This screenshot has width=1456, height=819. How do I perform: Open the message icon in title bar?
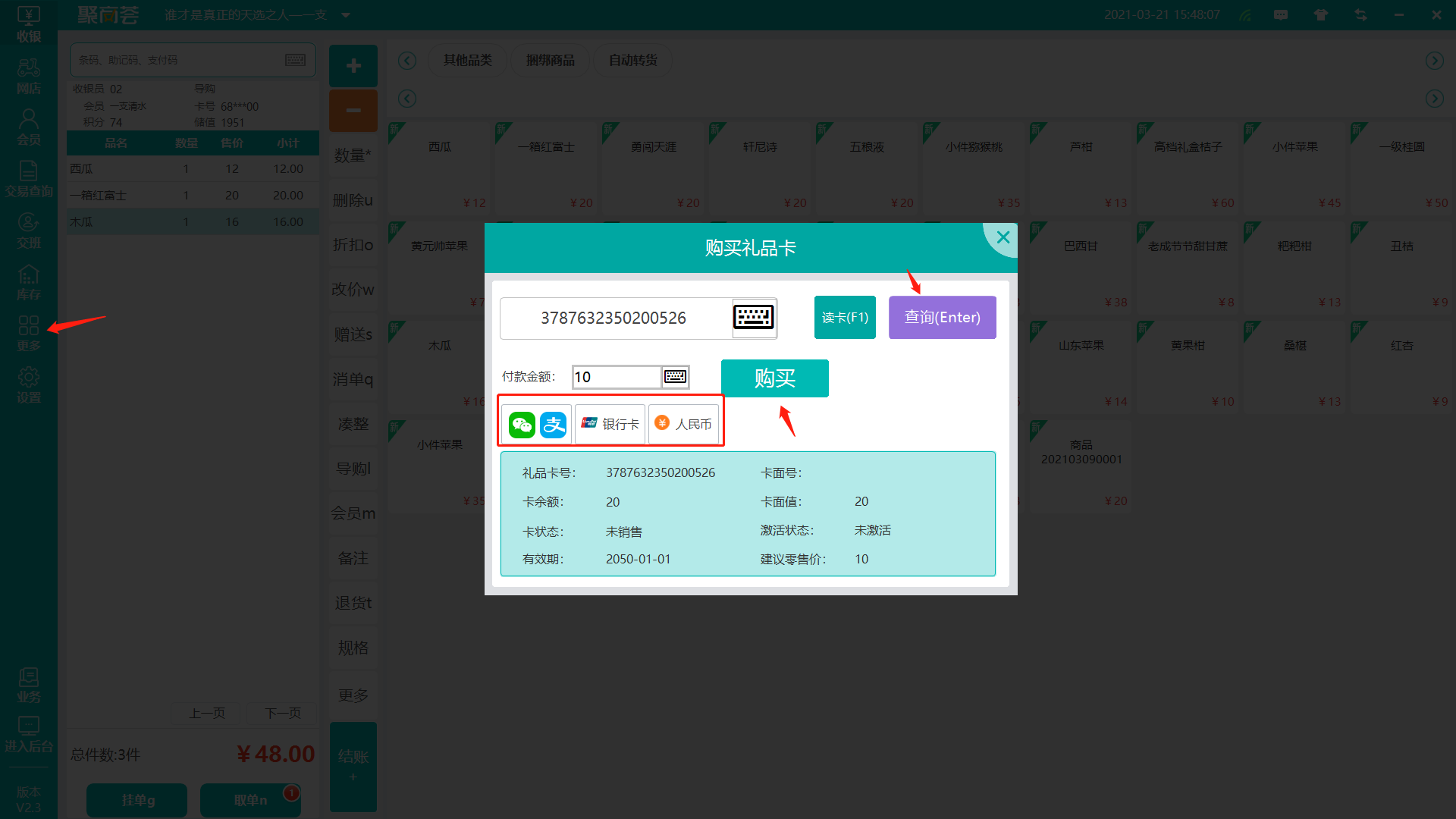pyautogui.click(x=1281, y=15)
